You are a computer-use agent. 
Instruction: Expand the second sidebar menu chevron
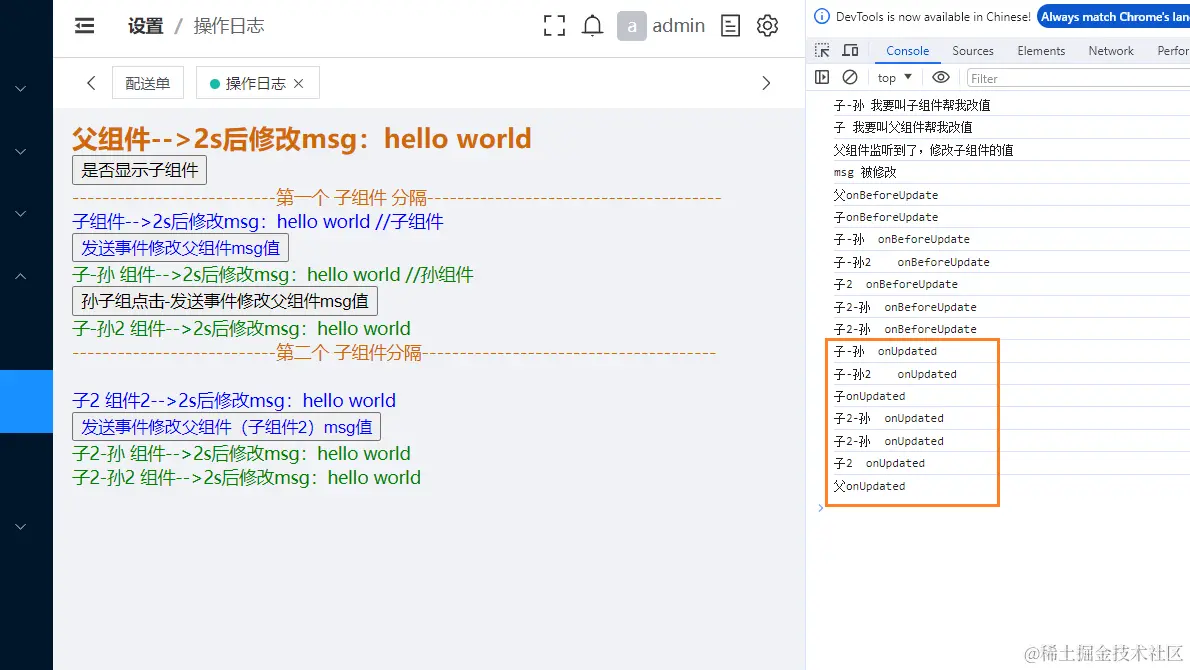tap(20, 152)
